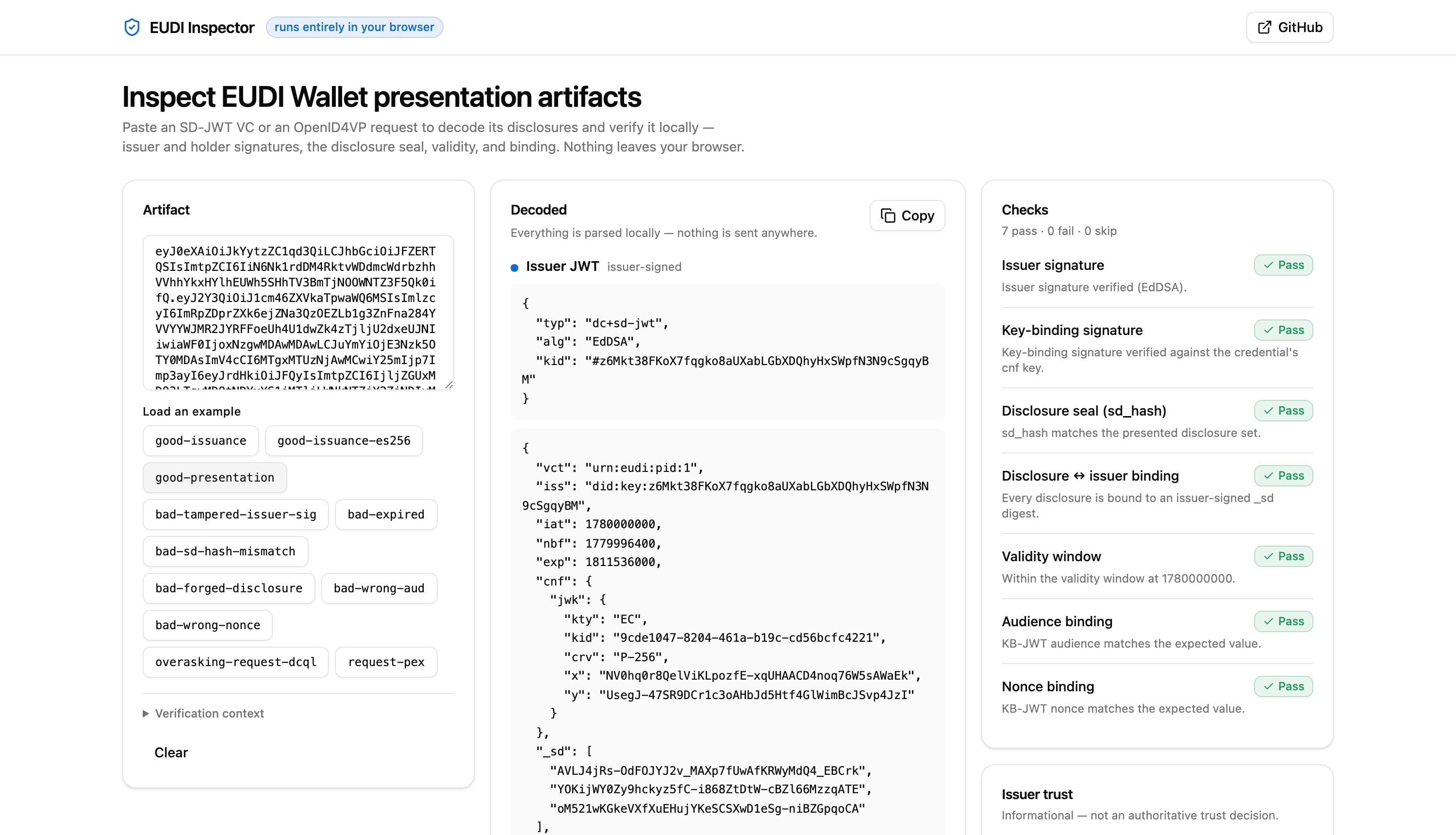1456x835 pixels.
Task: Click the 'Inspect EUDI Wallet presentation artifacts' heading
Action: pos(382,96)
